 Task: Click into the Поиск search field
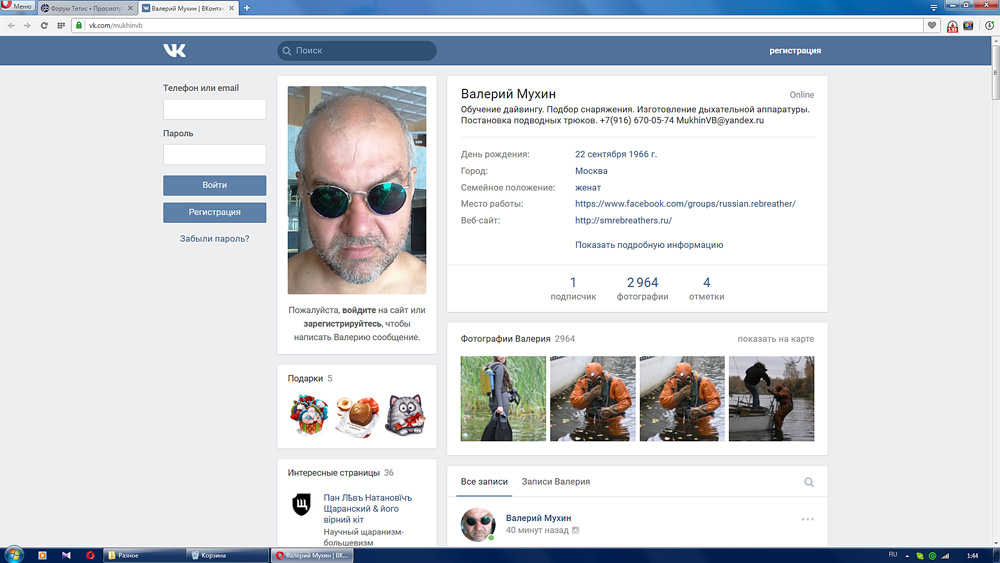click(x=357, y=50)
